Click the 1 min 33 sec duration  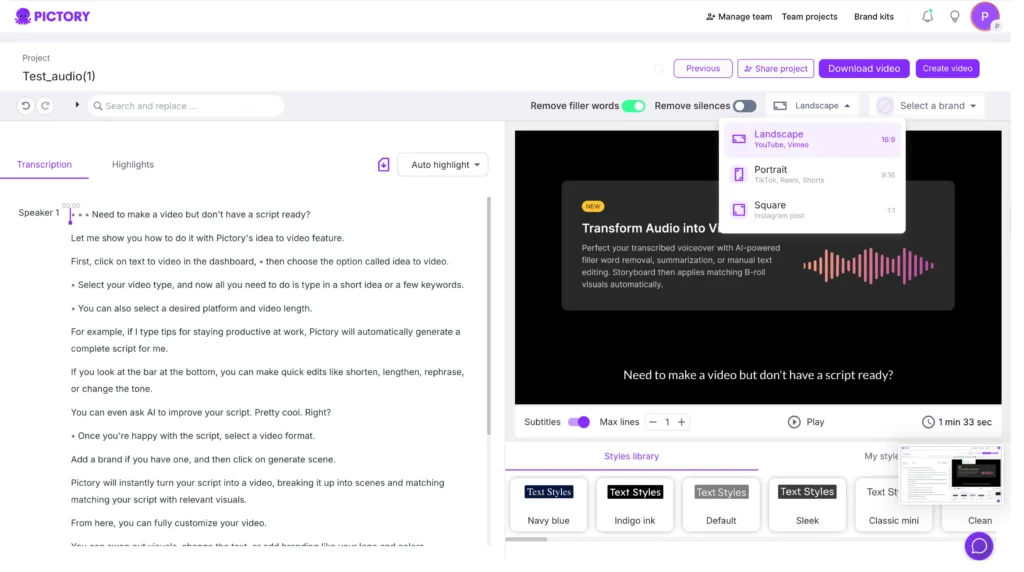click(x=965, y=422)
